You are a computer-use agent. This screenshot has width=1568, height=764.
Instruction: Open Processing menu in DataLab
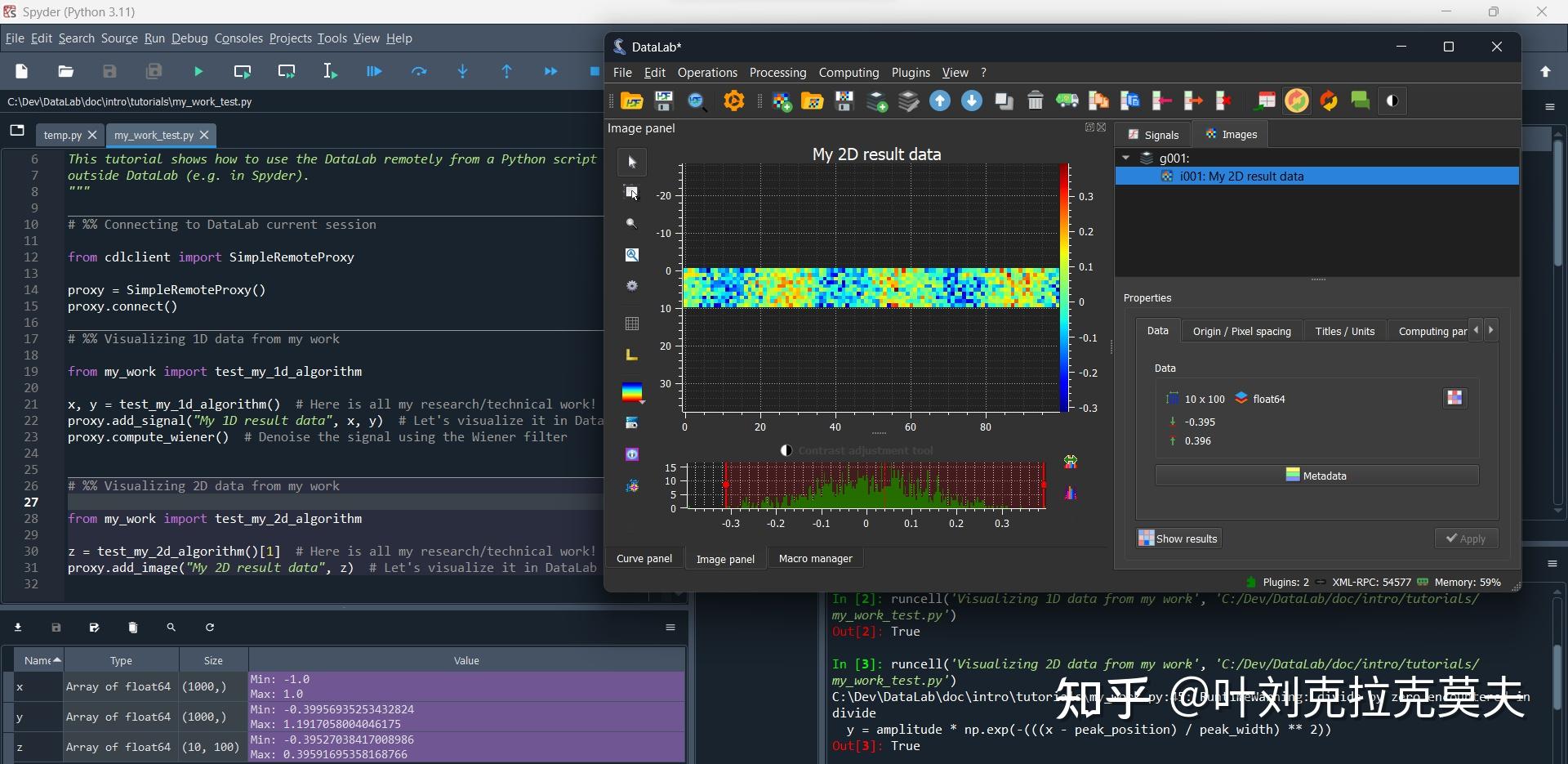(x=777, y=73)
